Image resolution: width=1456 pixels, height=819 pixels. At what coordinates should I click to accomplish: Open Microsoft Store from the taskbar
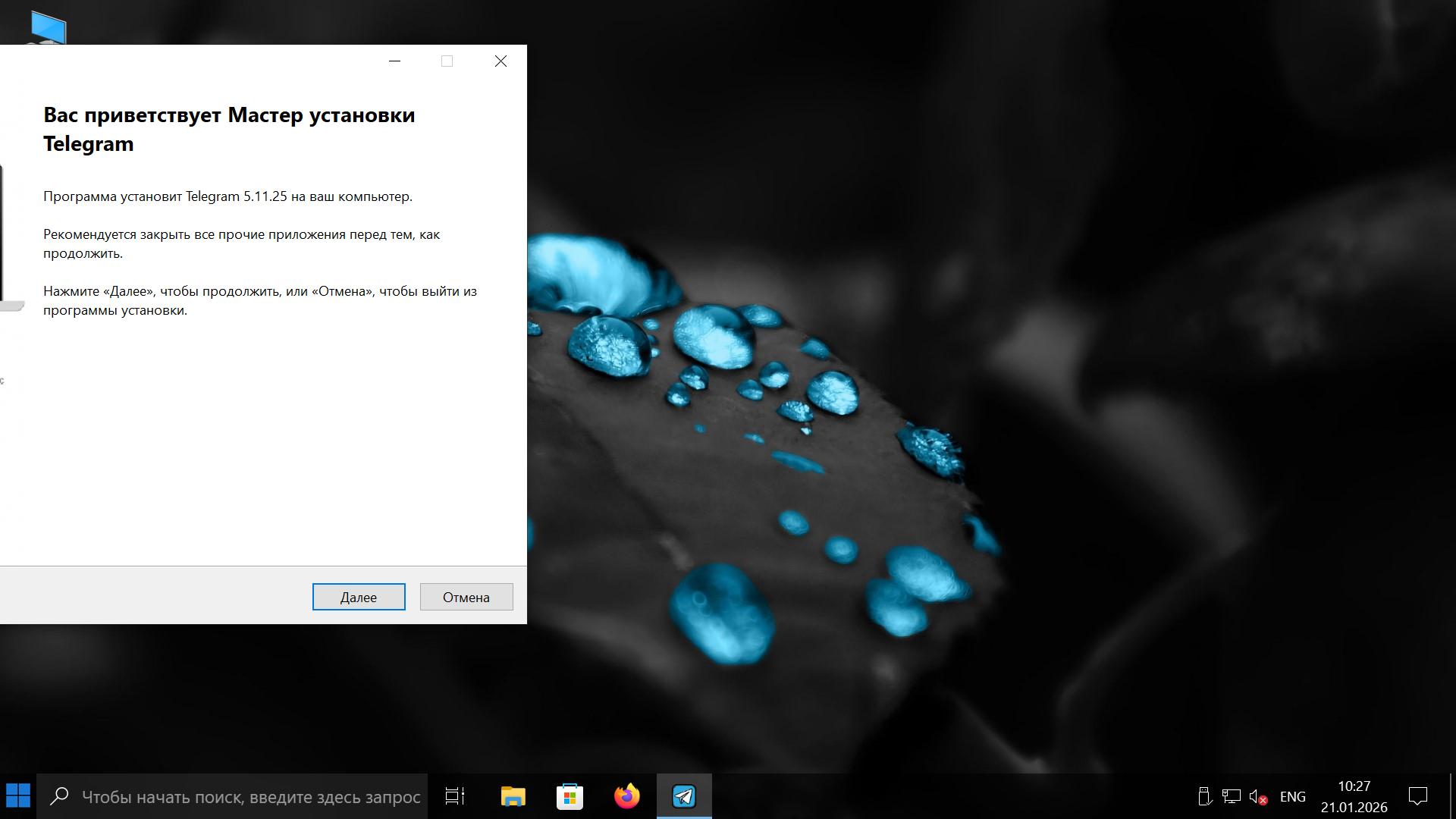(x=570, y=796)
